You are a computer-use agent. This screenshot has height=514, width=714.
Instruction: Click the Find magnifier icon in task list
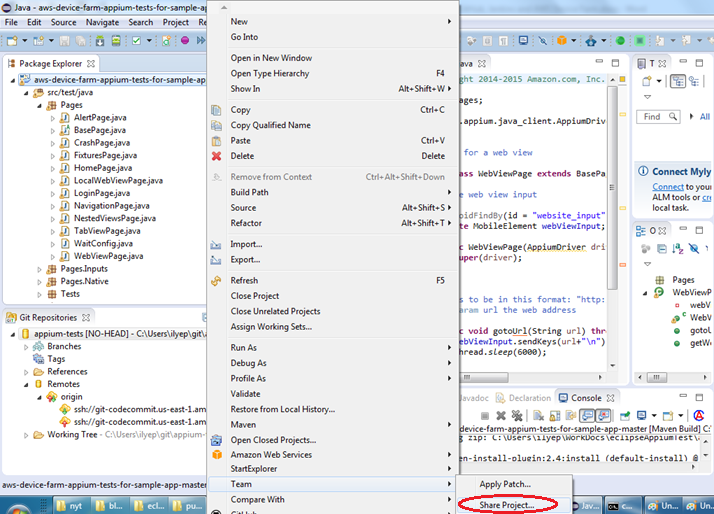tap(673, 117)
